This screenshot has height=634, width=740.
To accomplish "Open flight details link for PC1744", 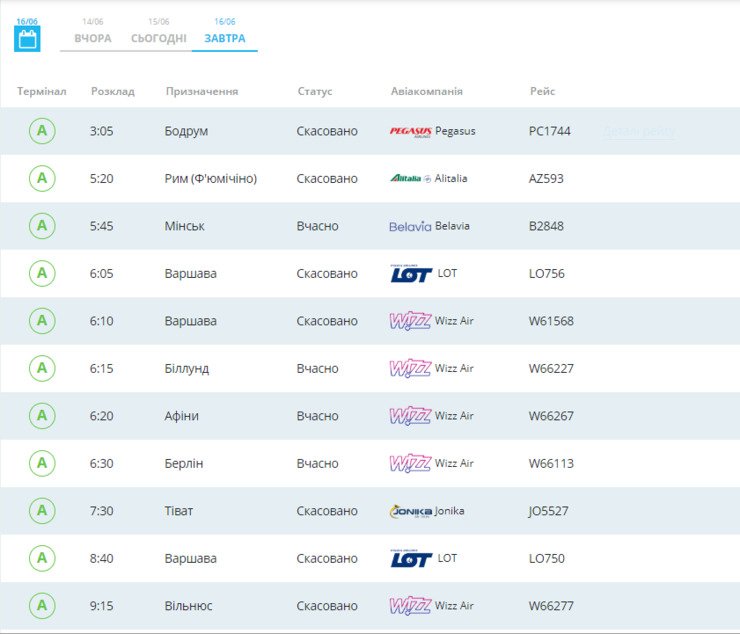I will click(638, 132).
